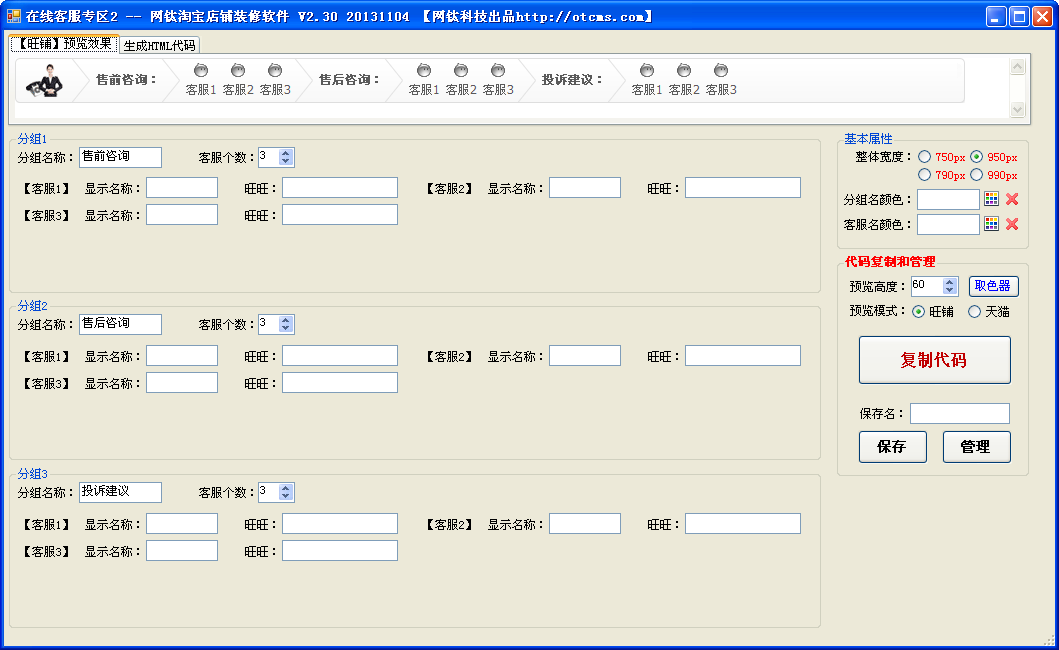Image resolution: width=1059 pixels, height=650 pixels.
Task: Open the color palette for 客服名颜色
Action: 991,224
